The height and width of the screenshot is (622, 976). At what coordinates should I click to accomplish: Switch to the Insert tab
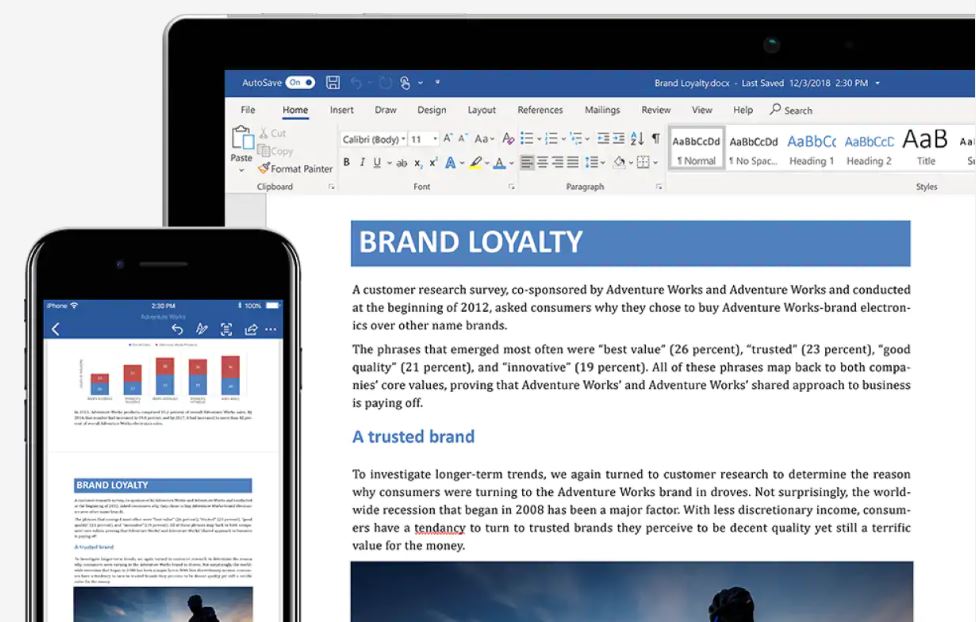coord(342,110)
